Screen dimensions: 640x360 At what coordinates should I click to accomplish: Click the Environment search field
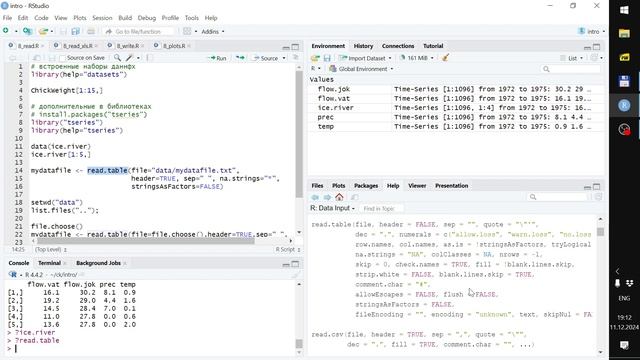click(x=571, y=69)
